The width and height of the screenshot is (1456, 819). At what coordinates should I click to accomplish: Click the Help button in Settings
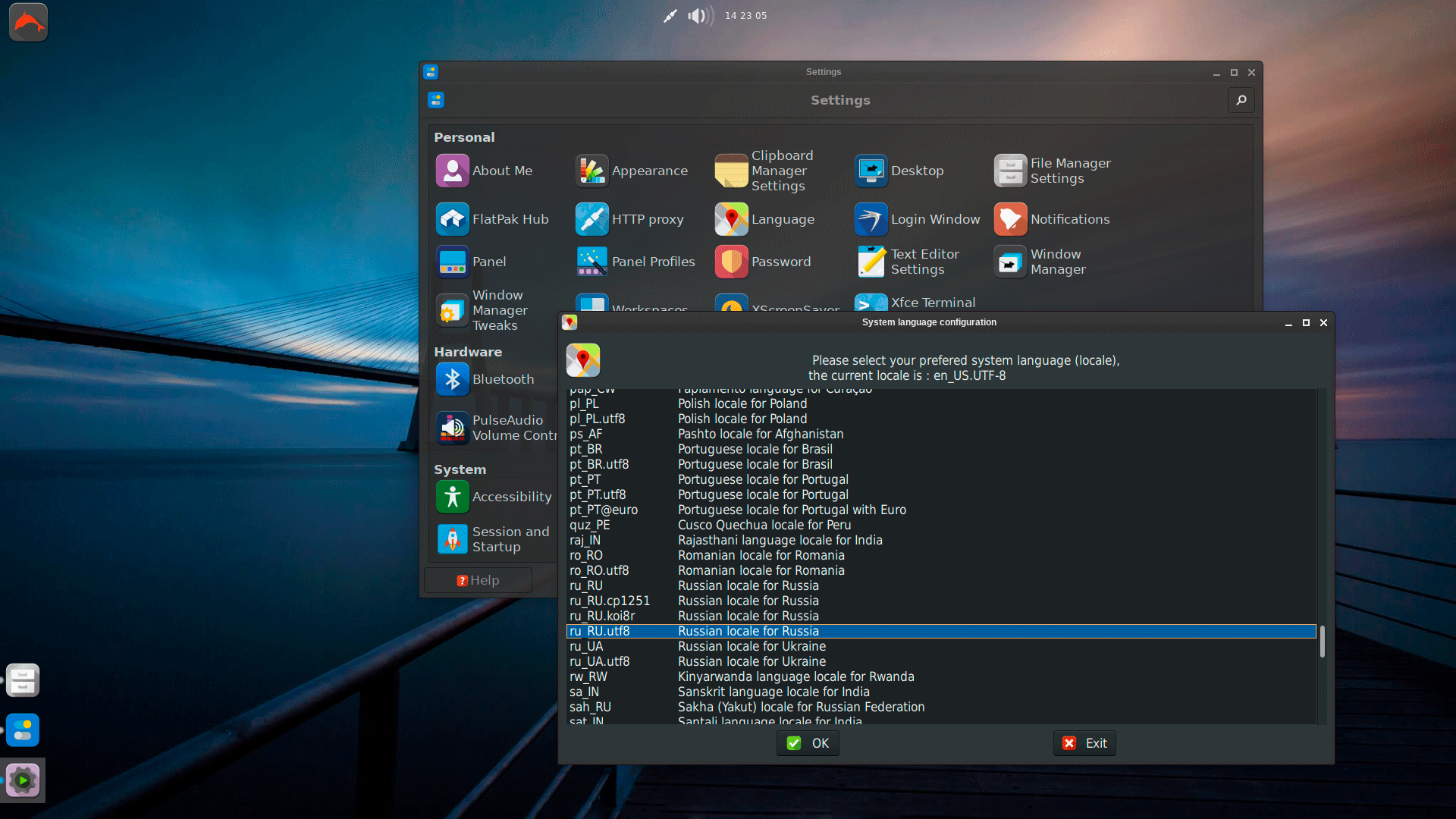pos(478,580)
